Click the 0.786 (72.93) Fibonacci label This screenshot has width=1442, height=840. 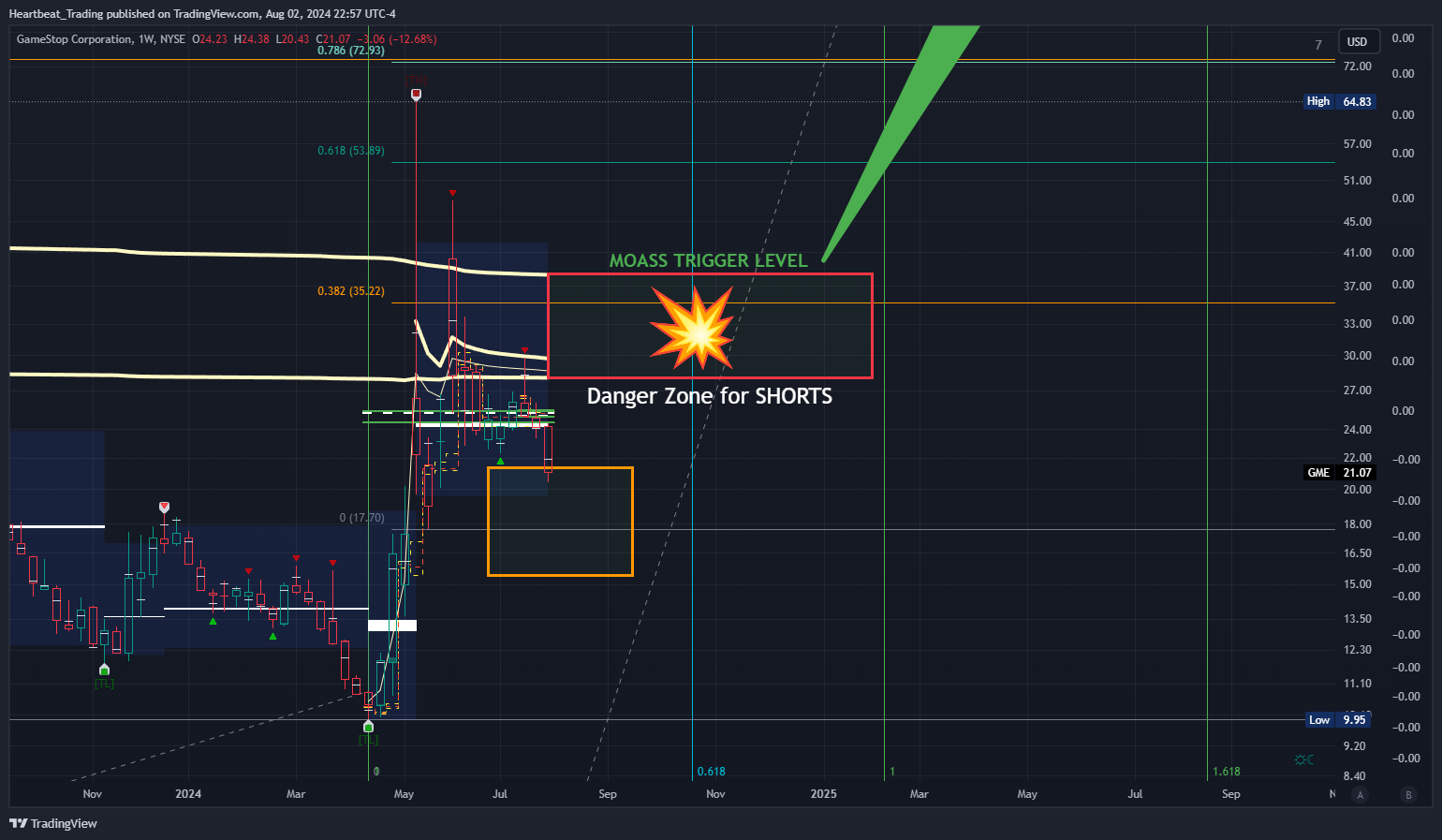(350, 51)
